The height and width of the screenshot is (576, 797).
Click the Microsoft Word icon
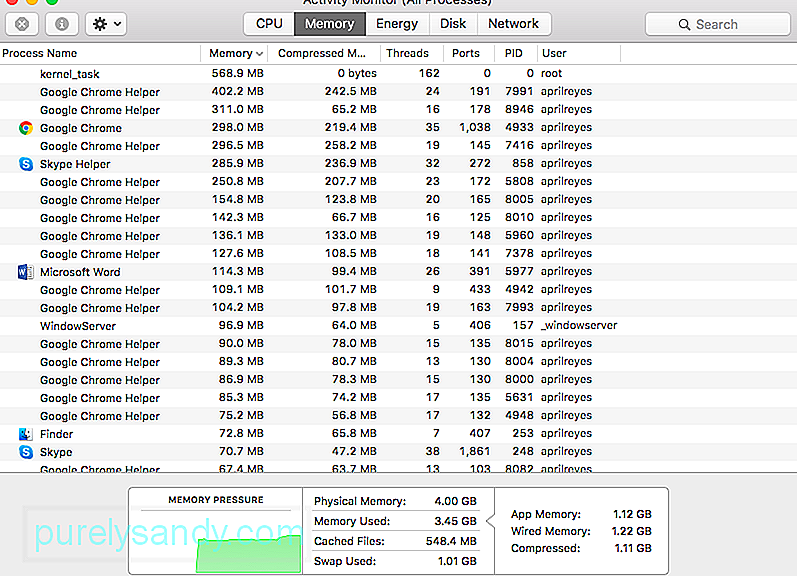coord(26,272)
